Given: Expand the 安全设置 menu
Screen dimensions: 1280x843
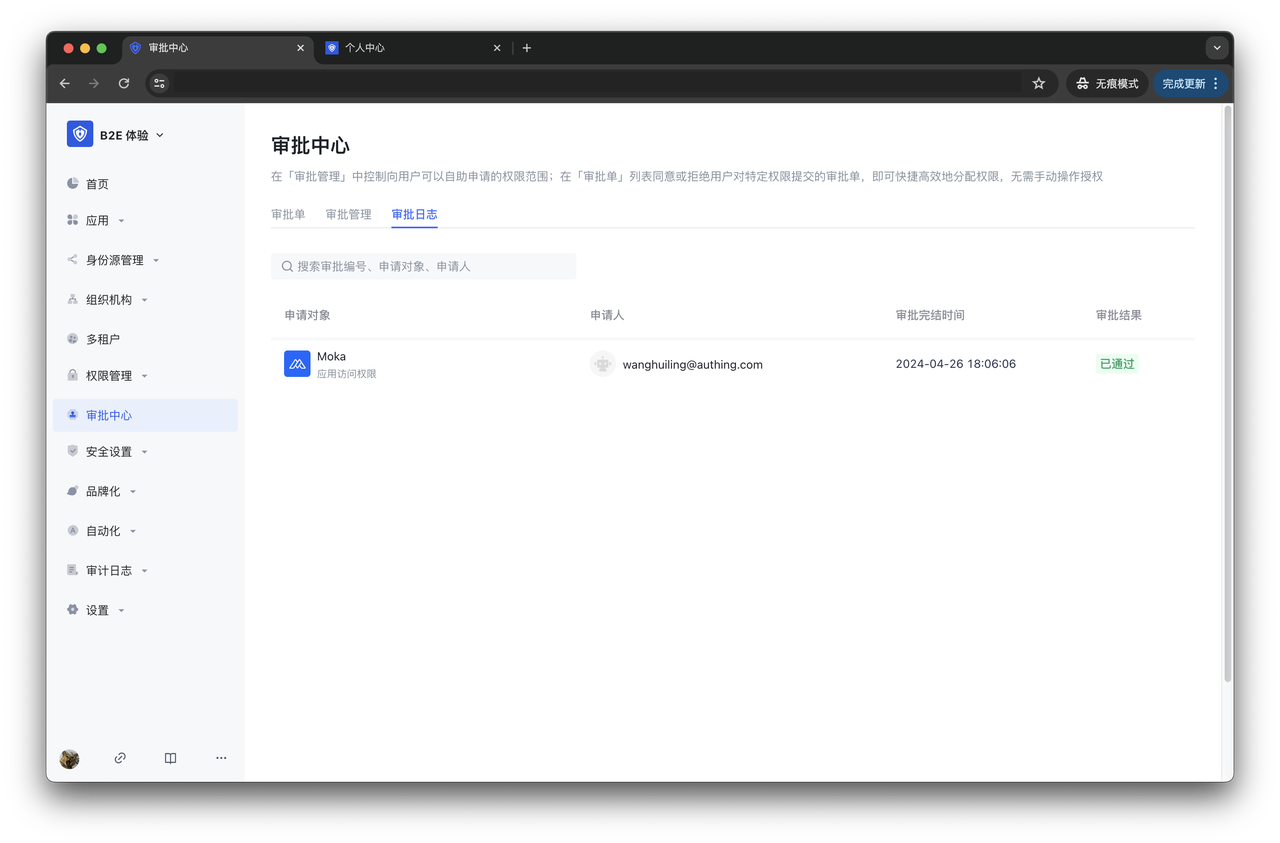Looking at the screenshot, I should (109, 452).
